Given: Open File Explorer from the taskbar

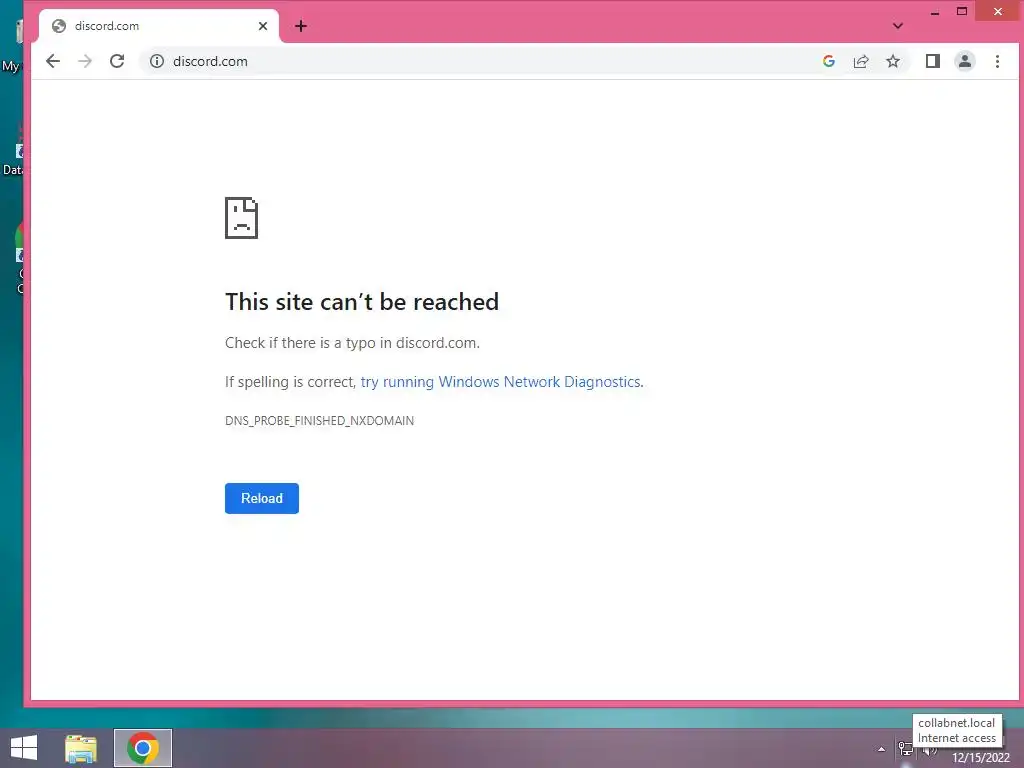Looking at the screenshot, I should [x=81, y=748].
